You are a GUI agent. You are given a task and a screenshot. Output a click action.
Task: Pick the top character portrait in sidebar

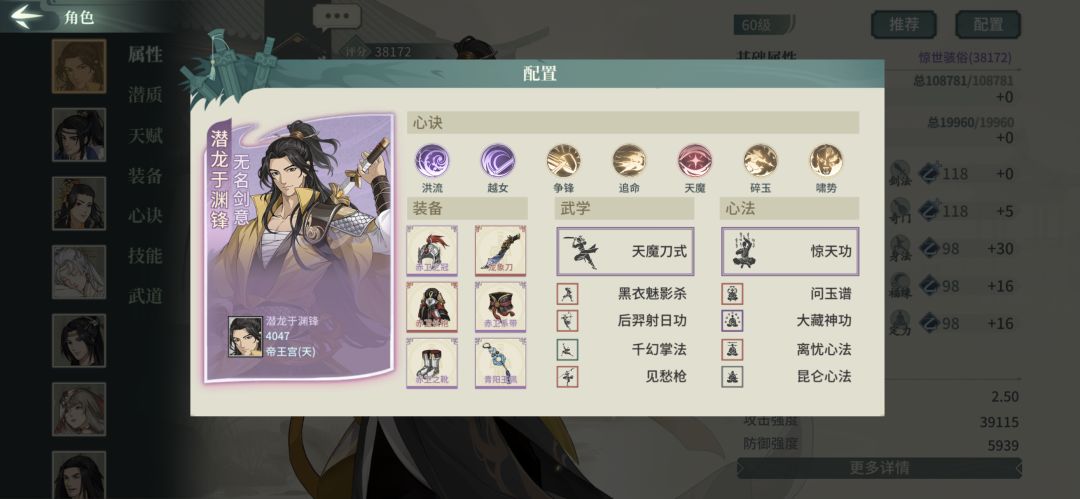(79, 66)
